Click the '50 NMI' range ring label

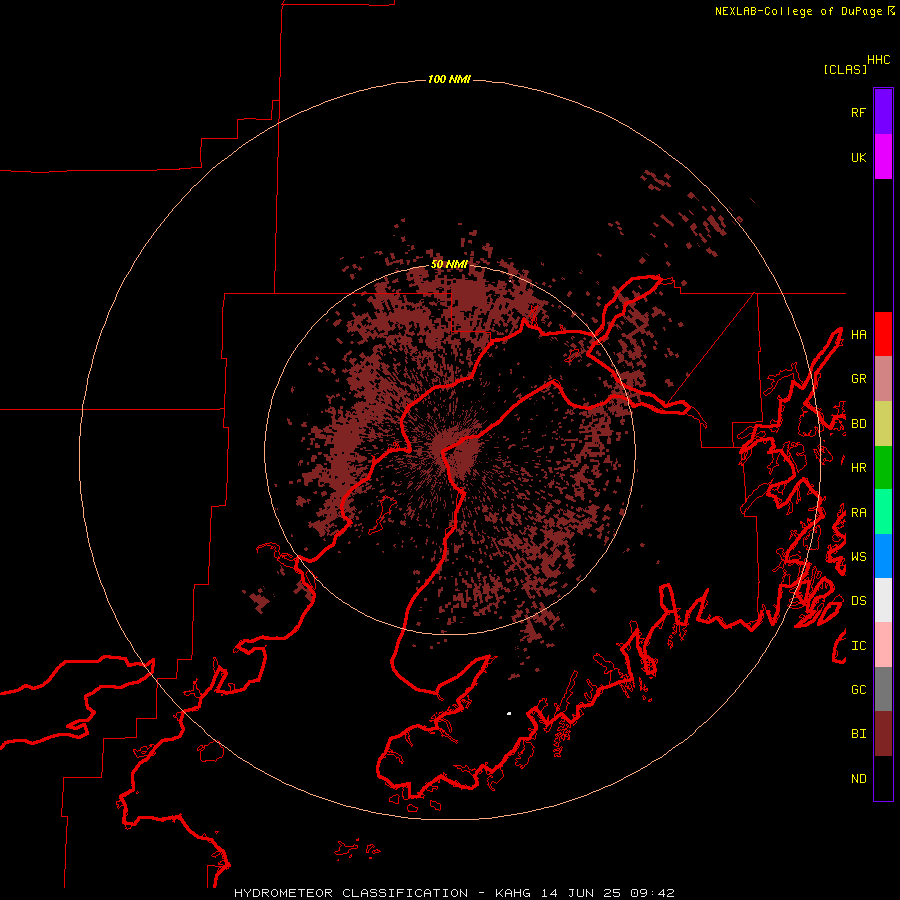(449, 264)
